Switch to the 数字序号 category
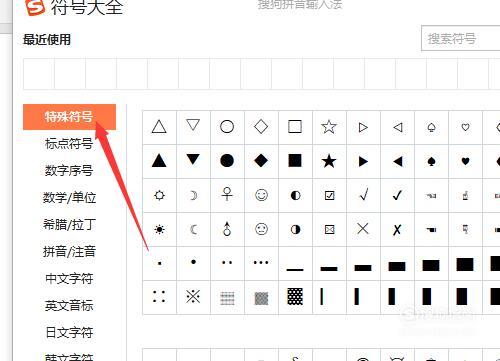500x361 pixels. [x=69, y=171]
